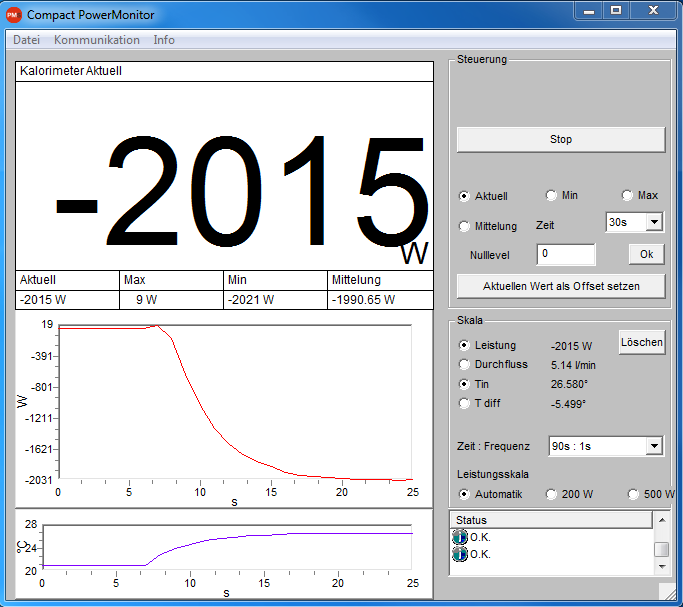The image size is (683, 607).
Task: Click the Compact PowerMonitor app icon
Action: coord(13,14)
